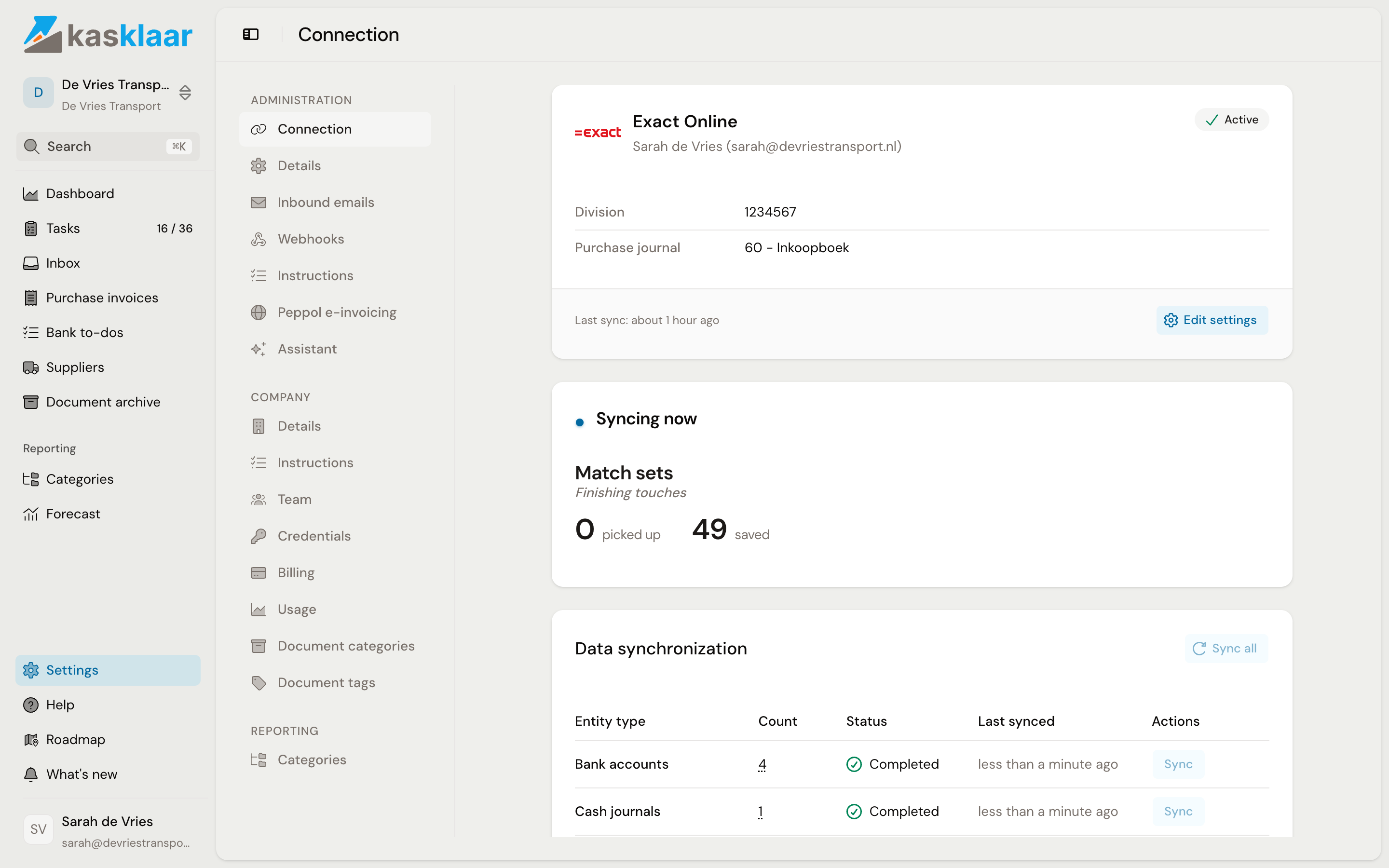Open the Billing settings

pos(335,573)
